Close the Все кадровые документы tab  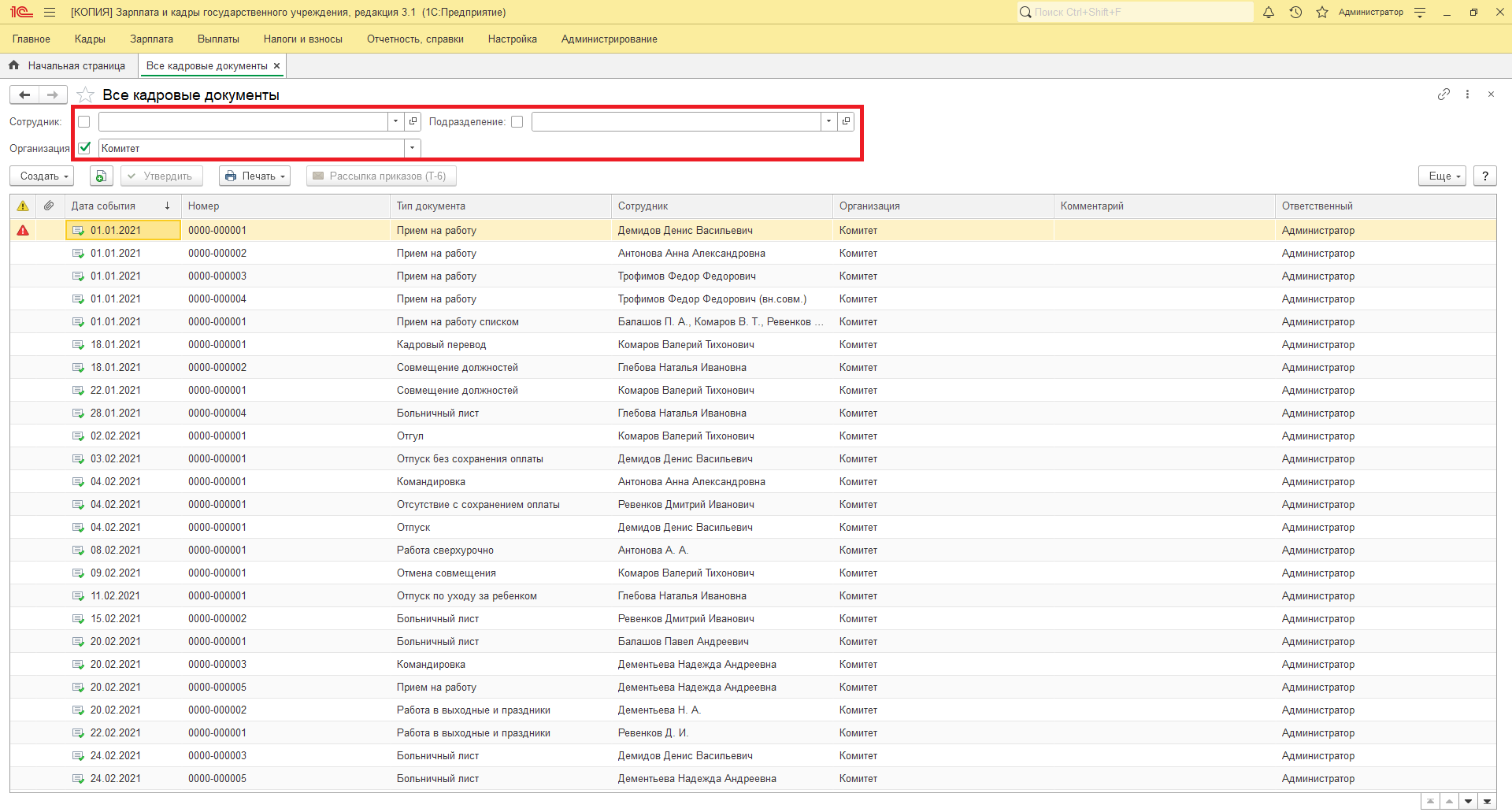click(x=276, y=66)
